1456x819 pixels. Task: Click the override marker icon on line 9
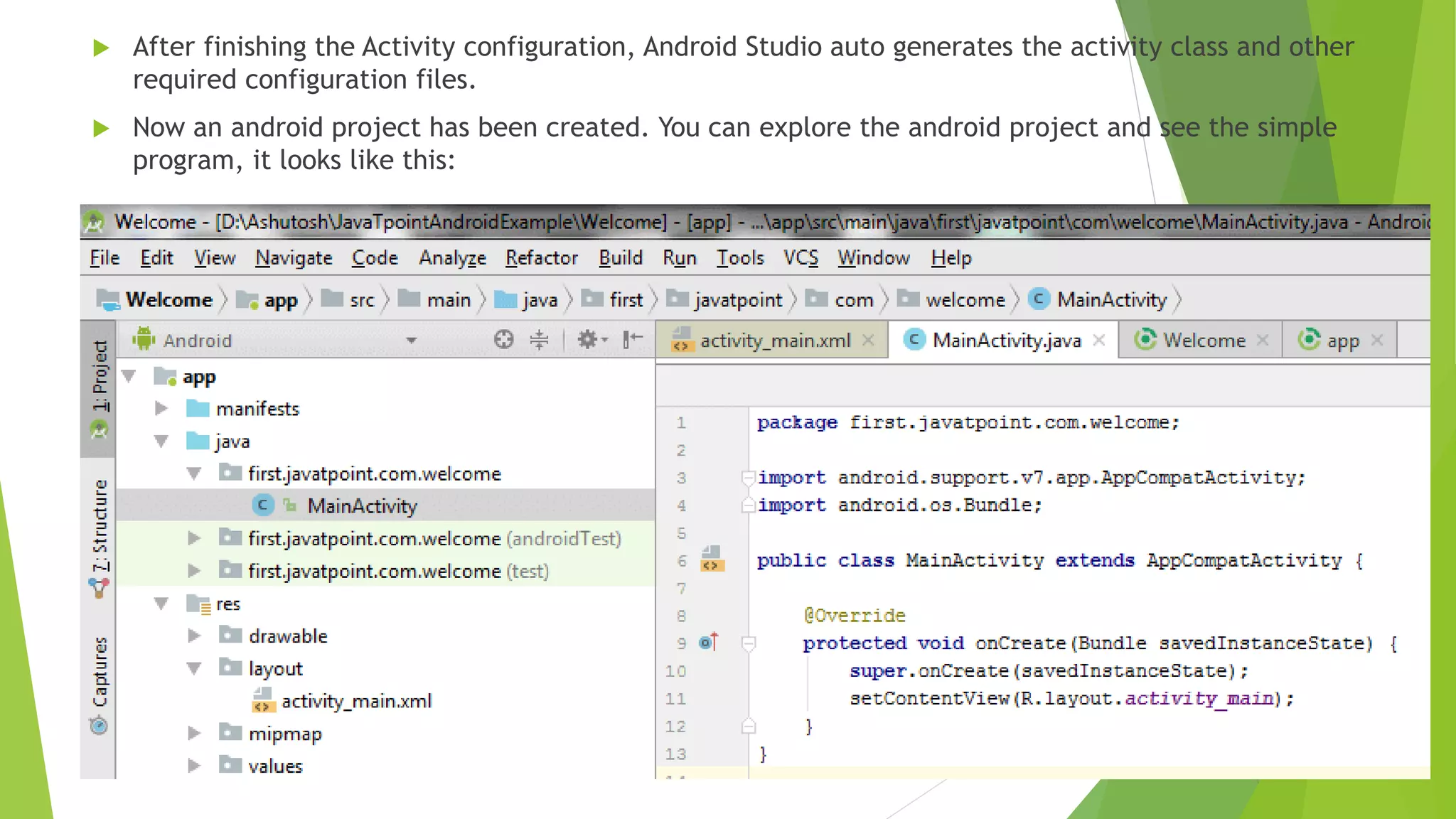tap(708, 643)
